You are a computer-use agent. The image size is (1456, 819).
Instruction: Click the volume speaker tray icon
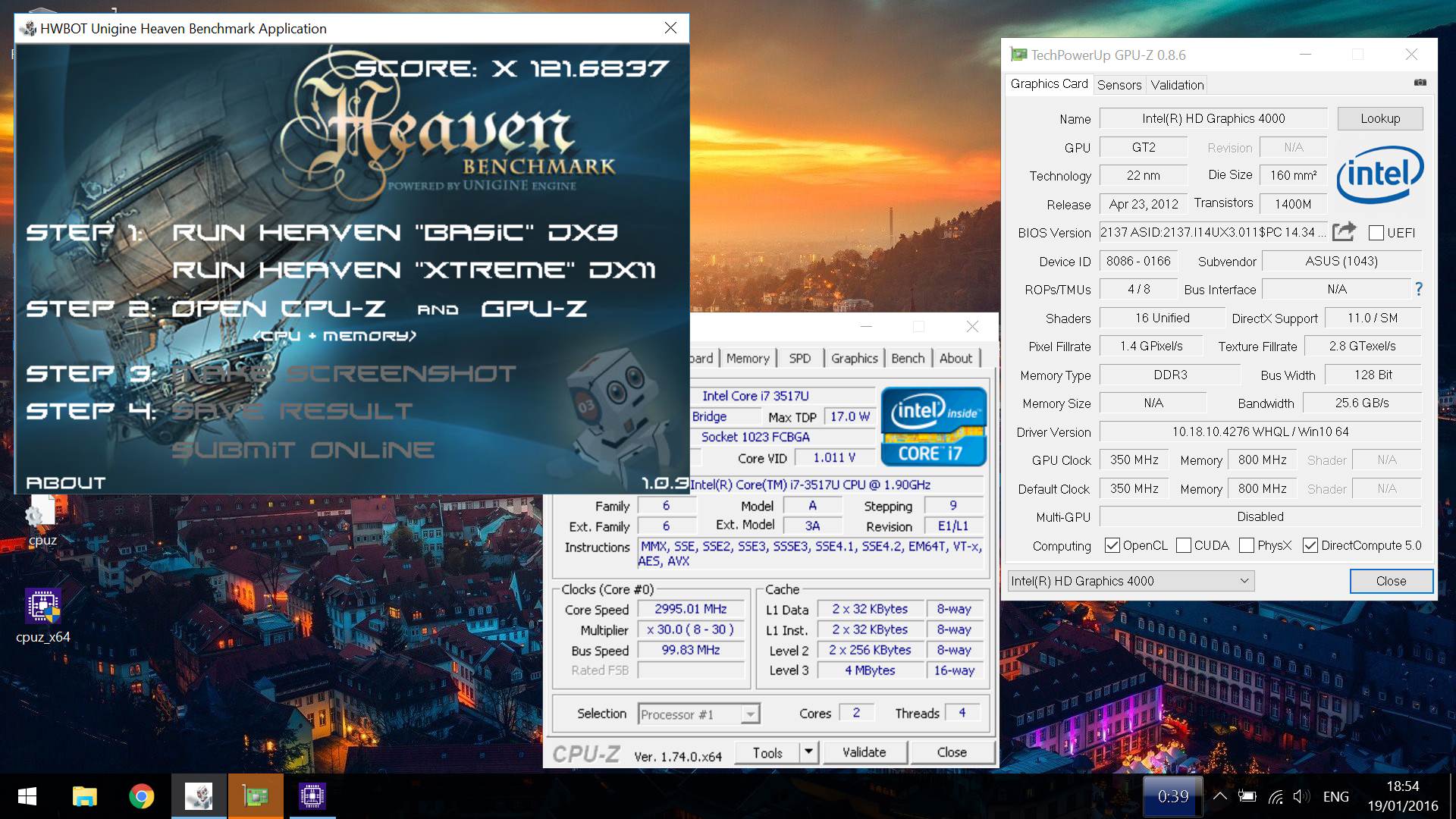click(x=1301, y=796)
